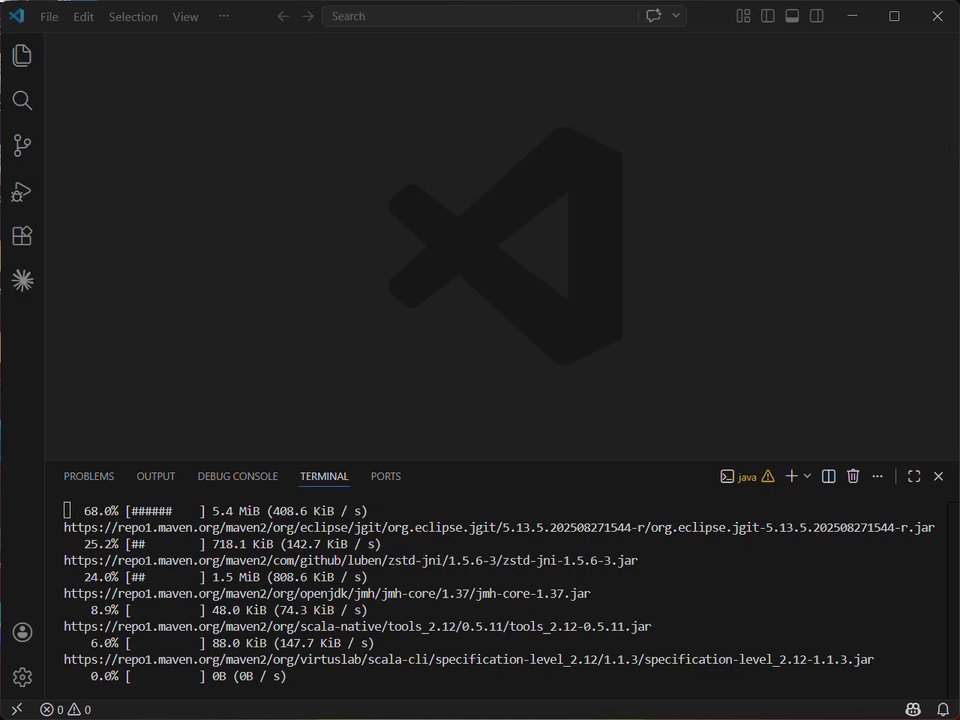960x720 pixels.
Task: Open the View menu
Action: [185, 17]
